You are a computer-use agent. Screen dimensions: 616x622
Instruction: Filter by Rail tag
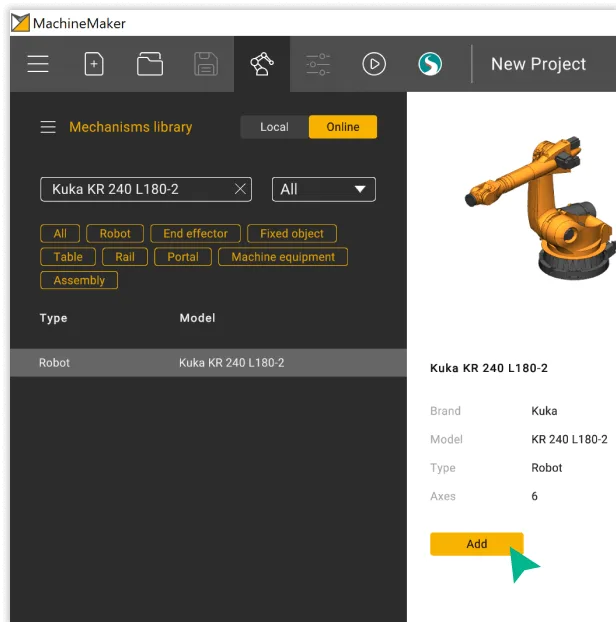125,257
